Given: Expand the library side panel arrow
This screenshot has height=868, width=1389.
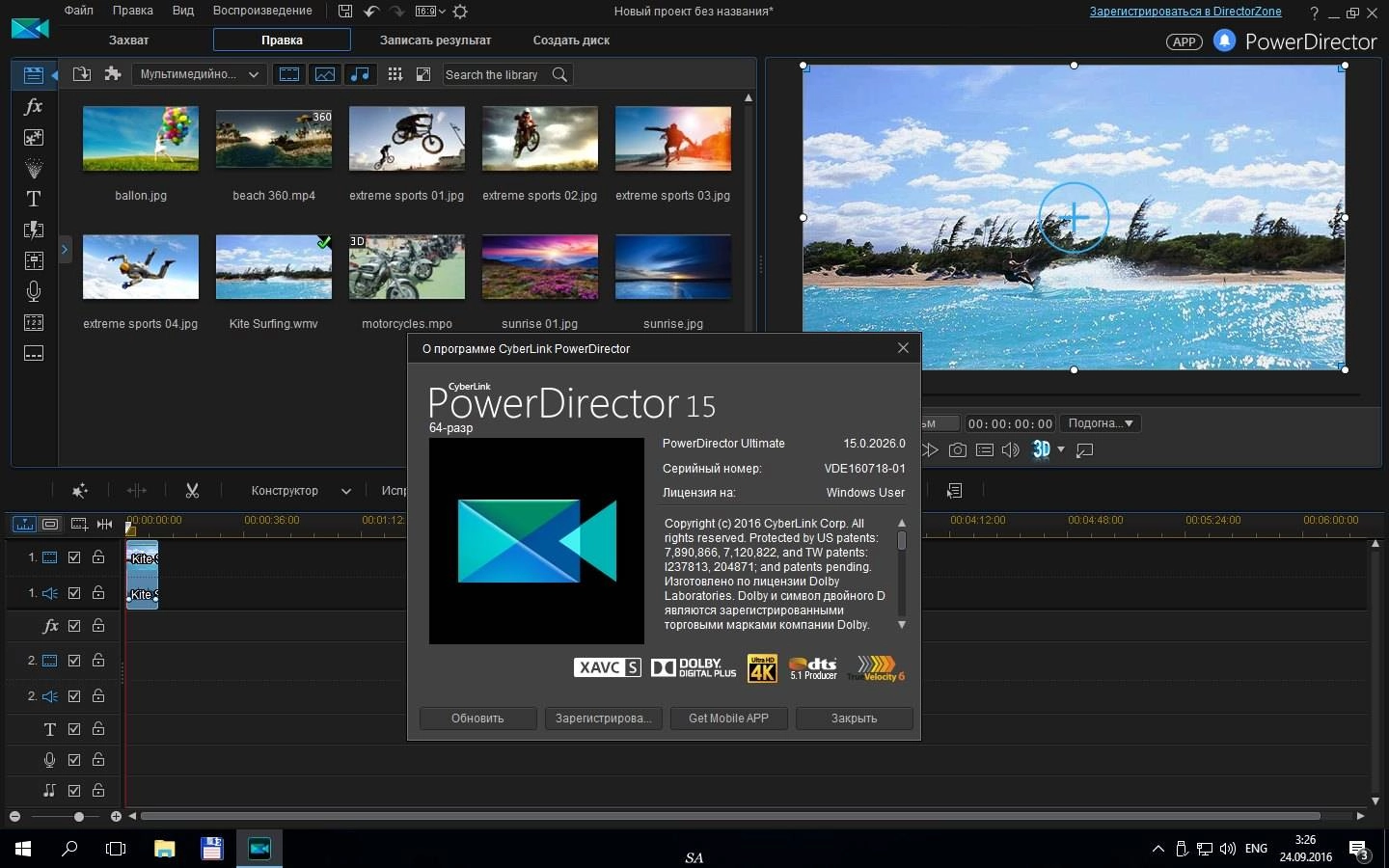Looking at the screenshot, I should 65,249.
